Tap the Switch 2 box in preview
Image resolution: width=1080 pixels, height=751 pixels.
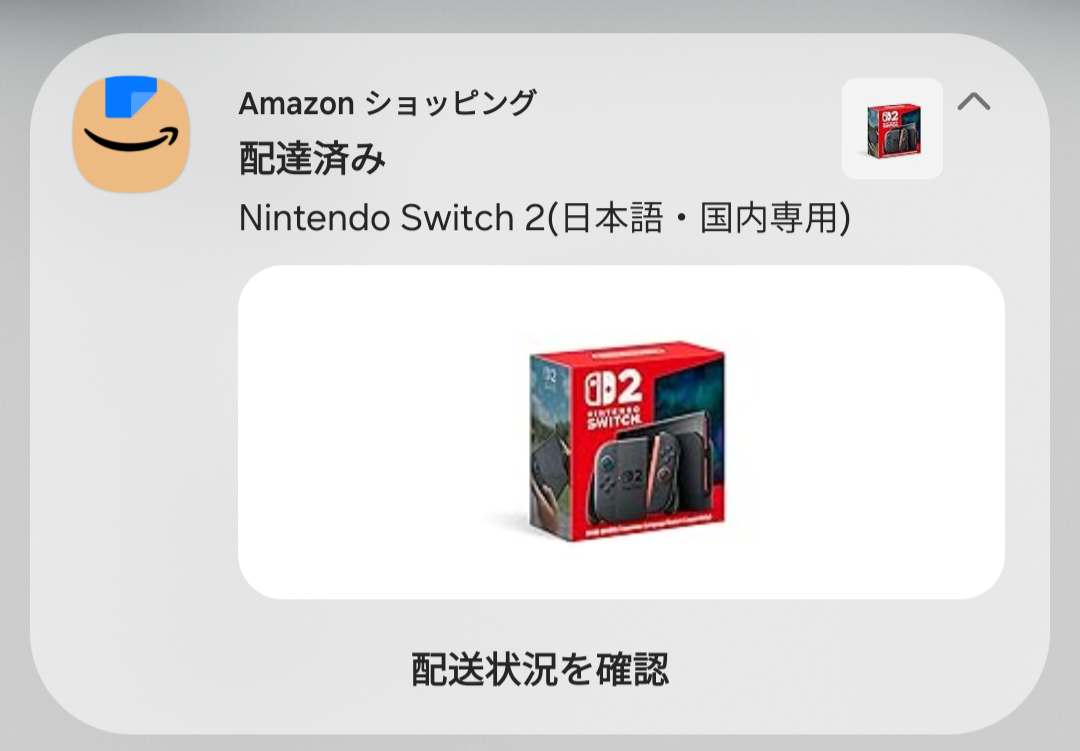coord(627,441)
